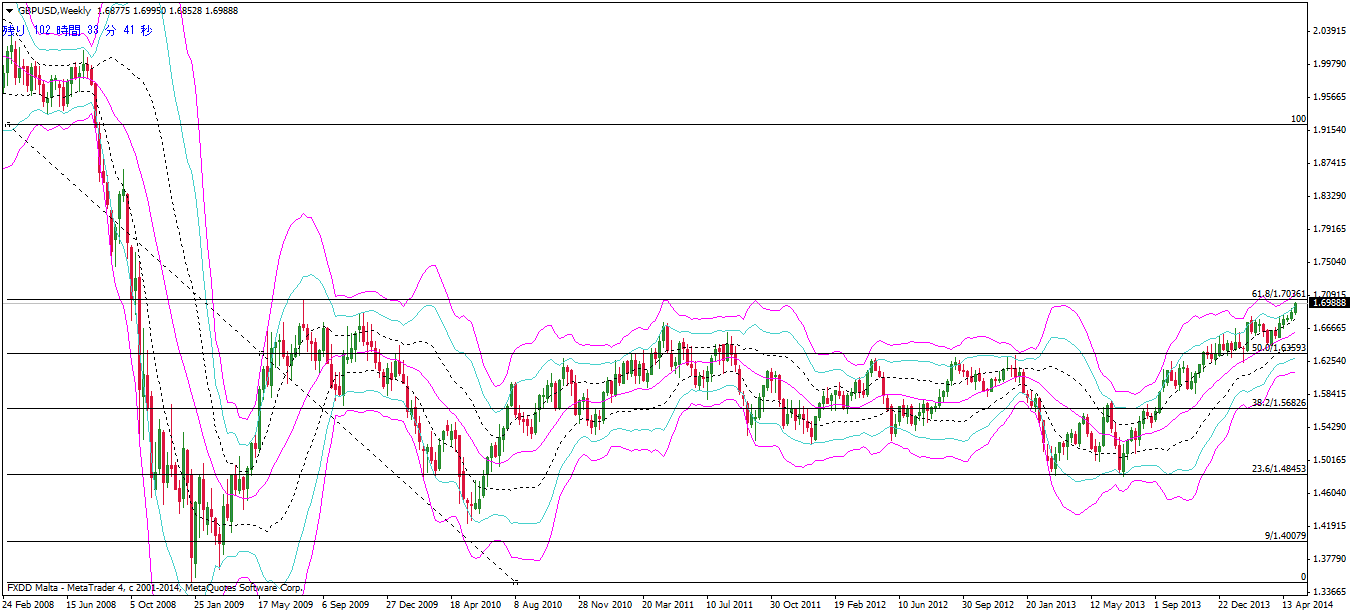Click the 1.58415 price axis label

tap(1329, 394)
